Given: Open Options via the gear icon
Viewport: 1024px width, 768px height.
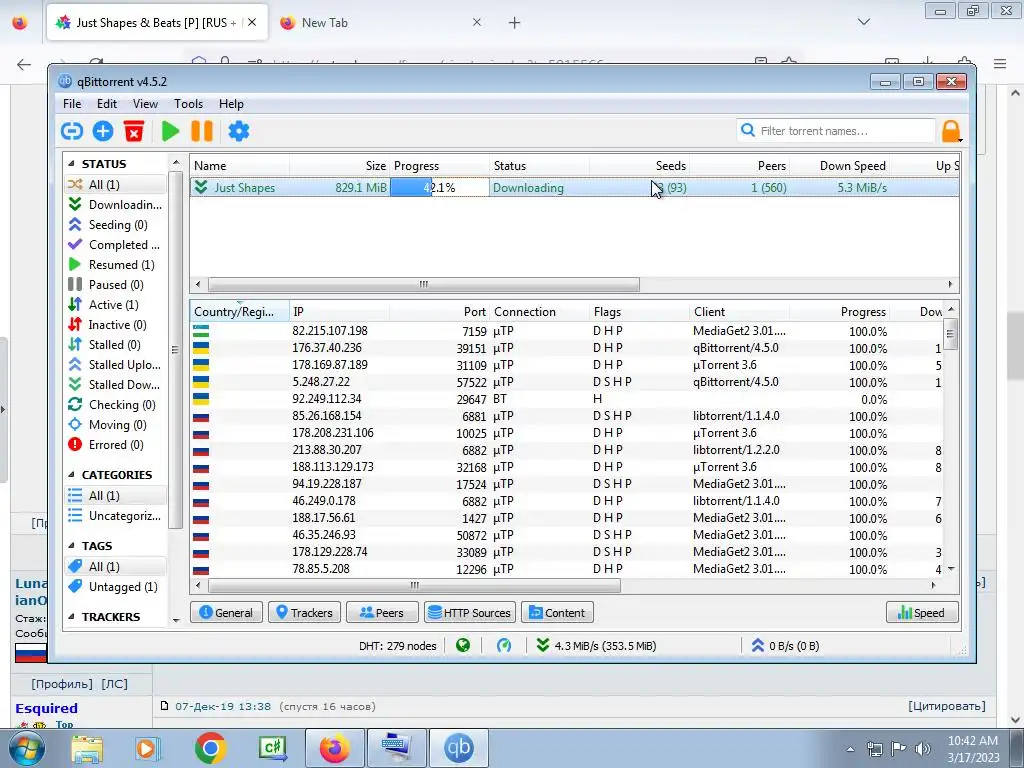Looking at the screenshot, I should (238, 131).
